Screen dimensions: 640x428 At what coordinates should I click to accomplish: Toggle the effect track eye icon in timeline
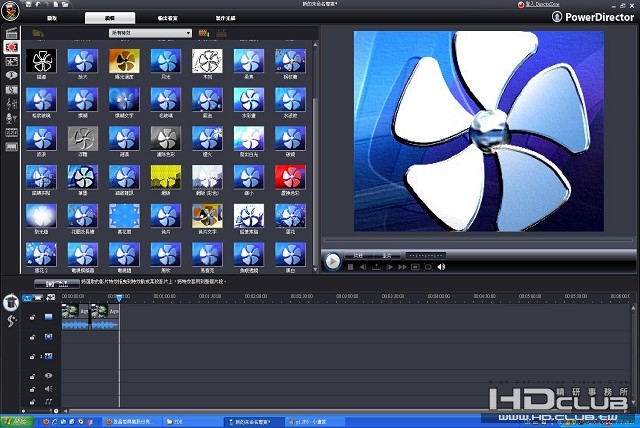(47, 374)
